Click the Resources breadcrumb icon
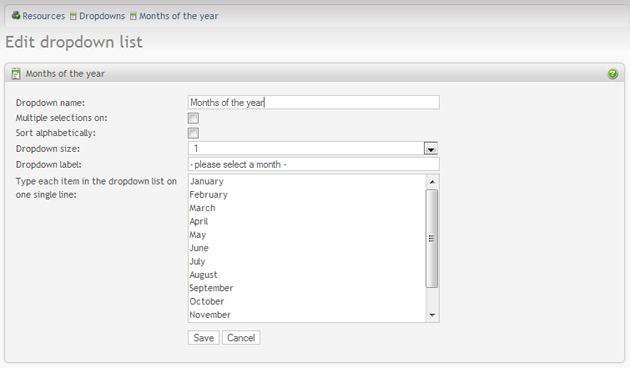The width and height of the screenshot is (630, 368). click(16, 16)
